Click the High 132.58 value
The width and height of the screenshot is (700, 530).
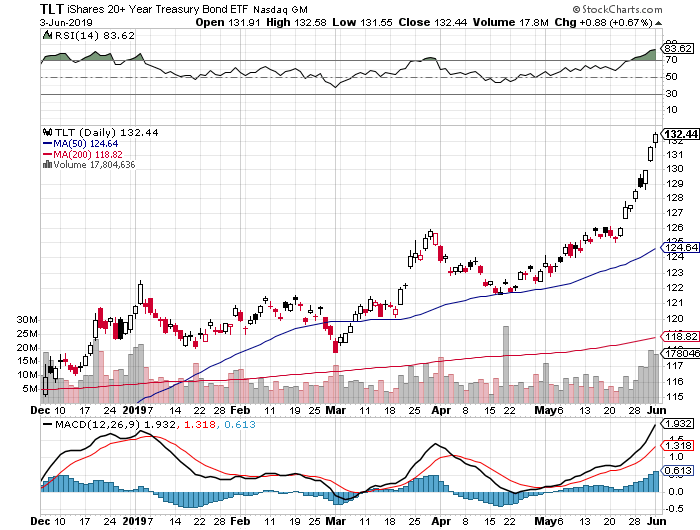coord(296,22)
